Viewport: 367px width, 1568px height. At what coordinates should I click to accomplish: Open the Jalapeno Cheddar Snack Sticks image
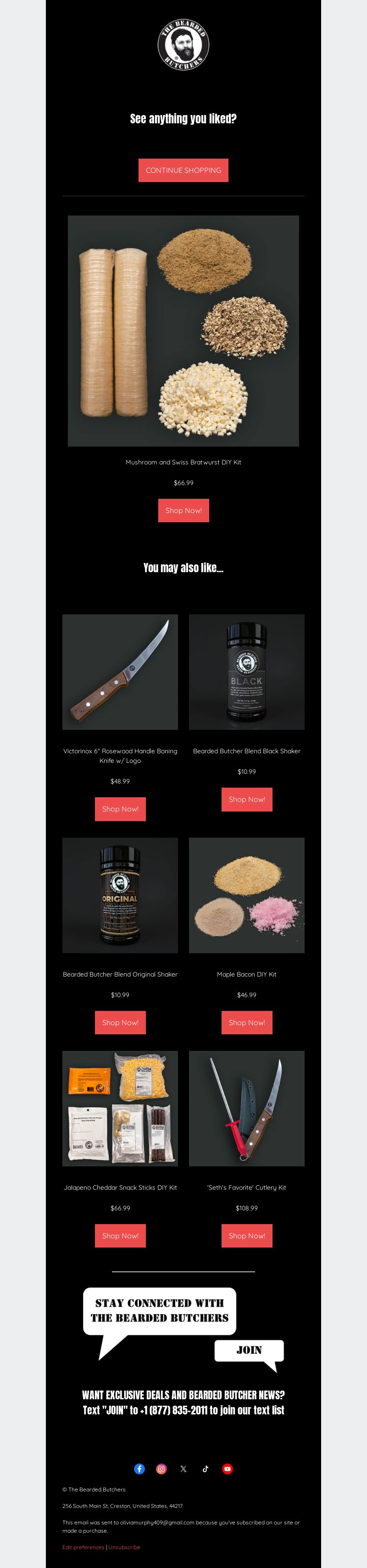click(x=120, y=1109)
